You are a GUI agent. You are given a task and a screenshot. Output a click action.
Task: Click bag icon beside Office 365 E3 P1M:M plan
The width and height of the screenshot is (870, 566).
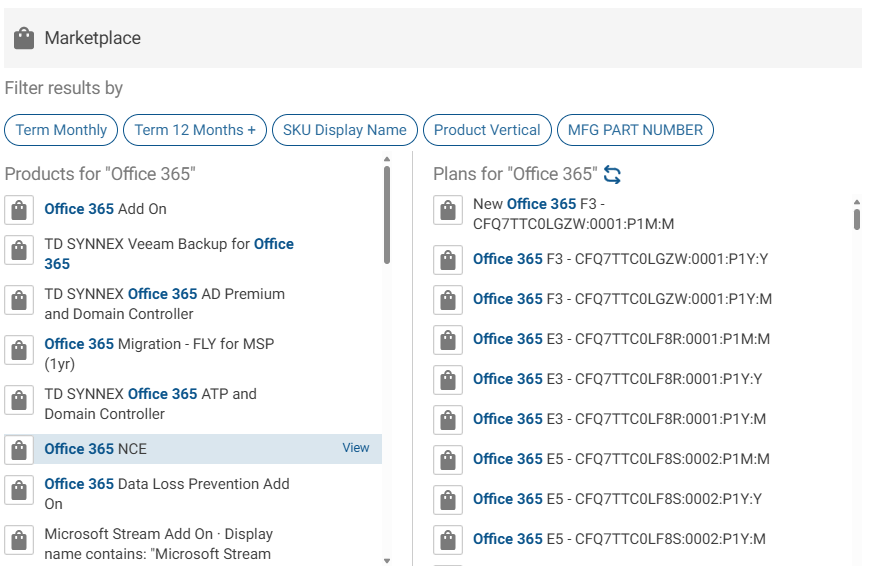[x=448, y=340]
